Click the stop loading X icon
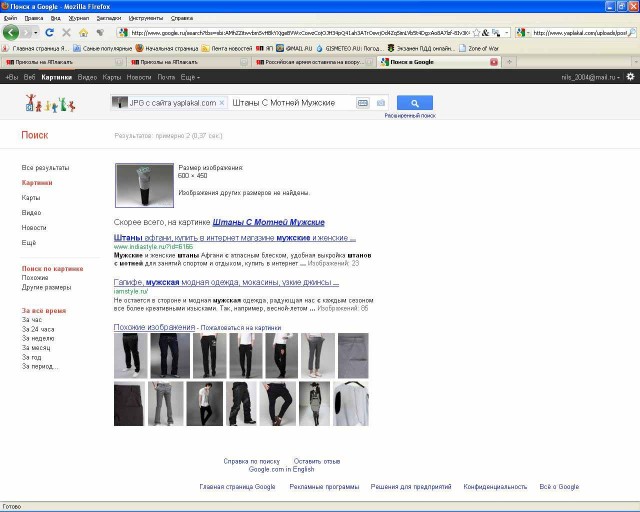Screen dimensions: 640x512 (66, 32)
